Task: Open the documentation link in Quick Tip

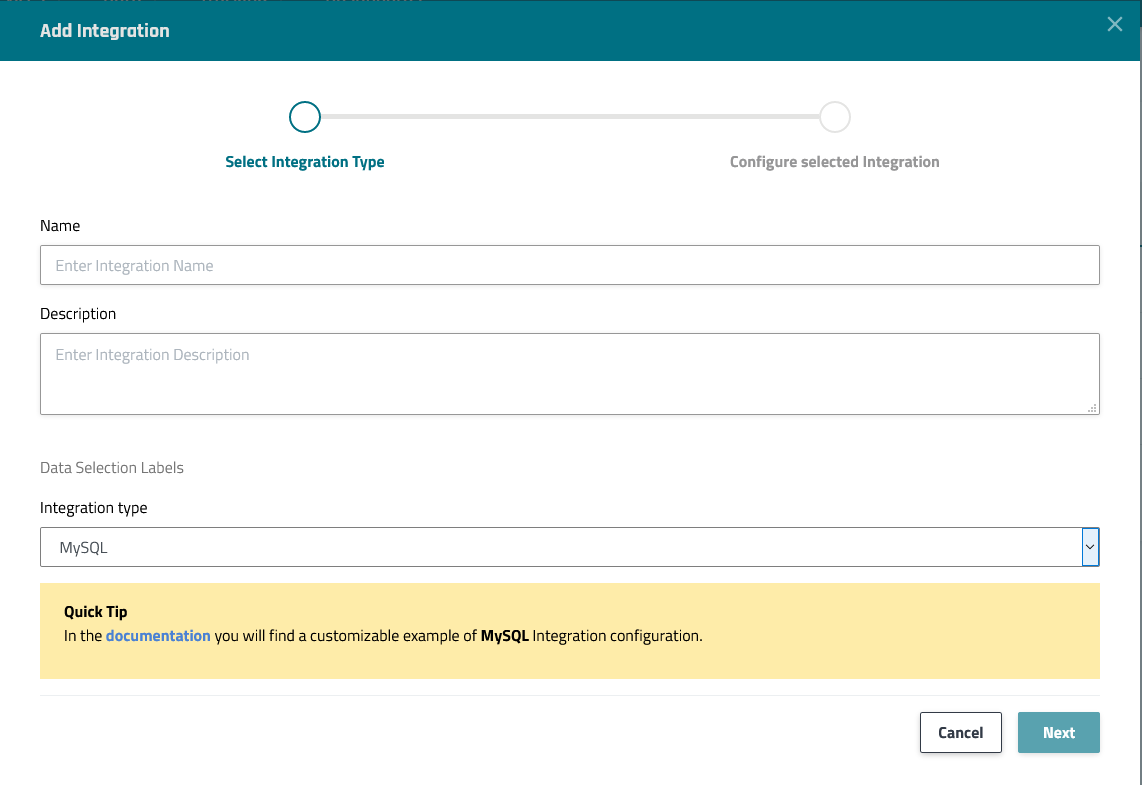Action: coord(158,635)
